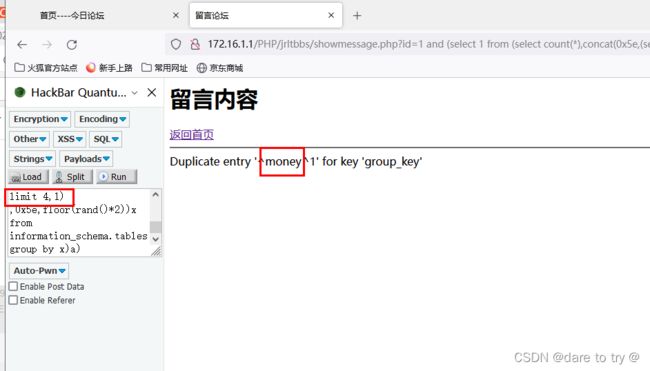This screenshot has height=371, width=650.
Task: Open the Strings dropdown menu
Action: pos(32,159)
